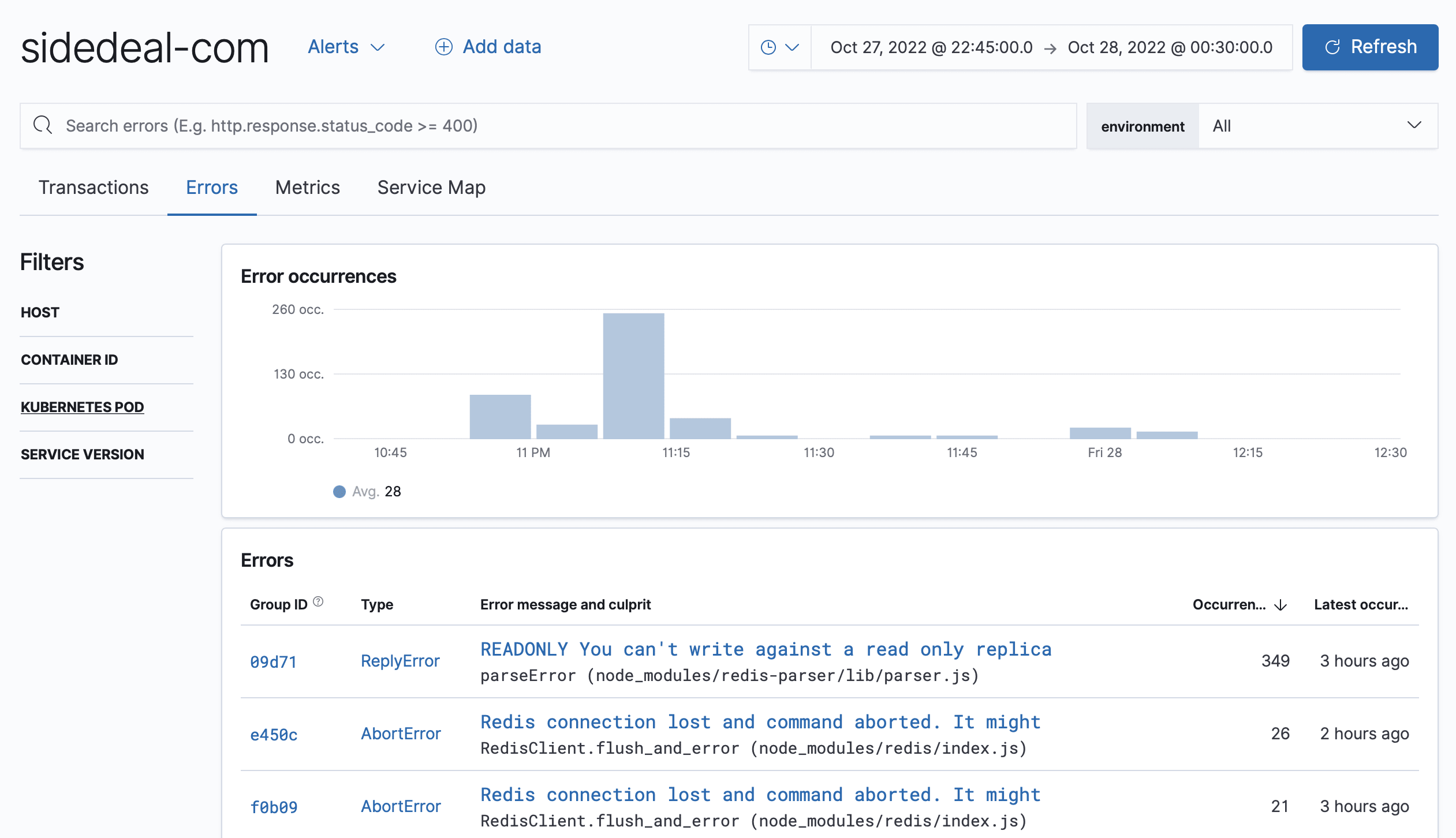Screen dimensions: 1456x838
Task: Click the Occurrences sort arrow icon
Action: point(1280,604)
